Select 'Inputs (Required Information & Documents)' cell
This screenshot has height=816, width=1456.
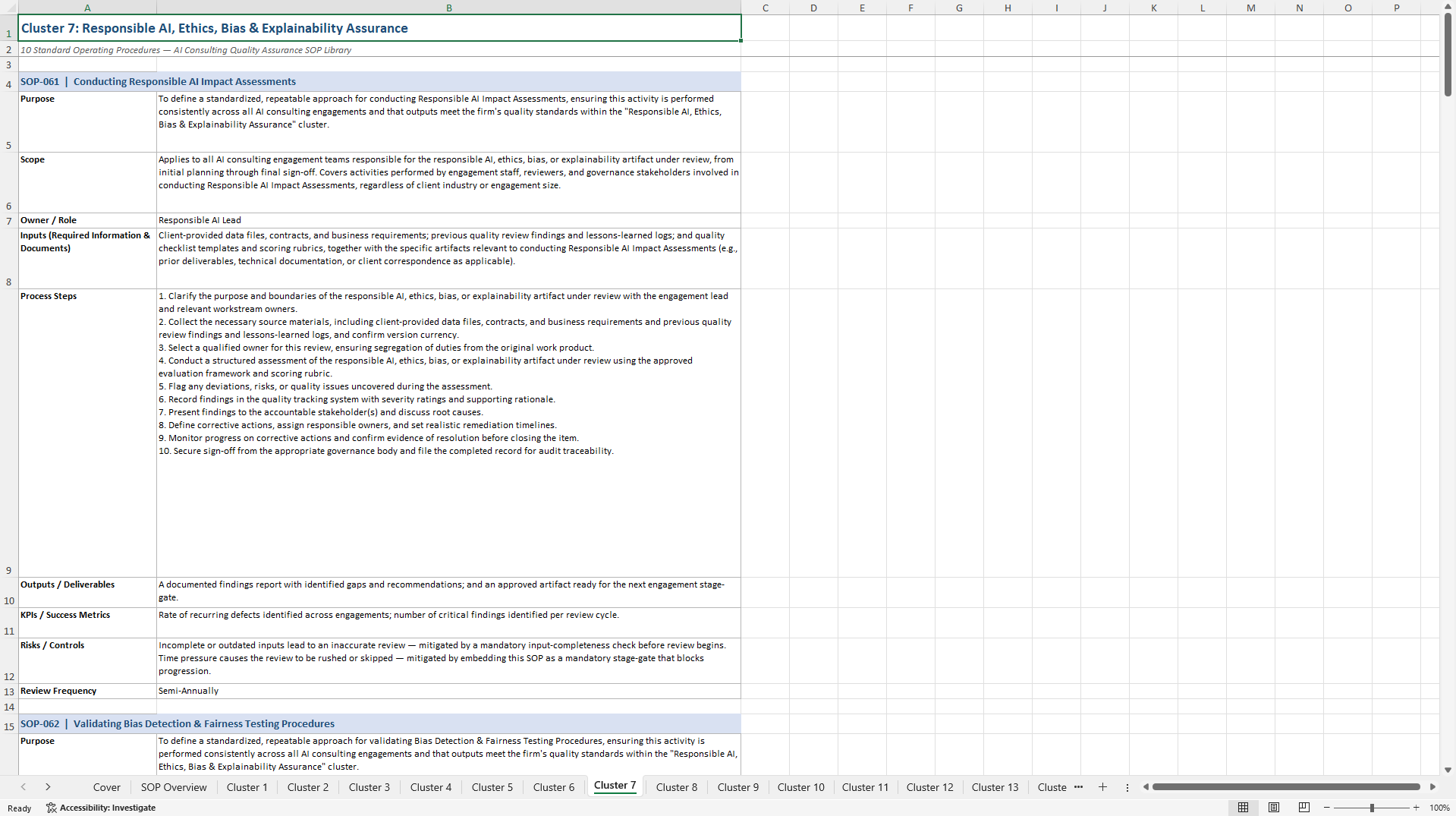pos(87,258)
